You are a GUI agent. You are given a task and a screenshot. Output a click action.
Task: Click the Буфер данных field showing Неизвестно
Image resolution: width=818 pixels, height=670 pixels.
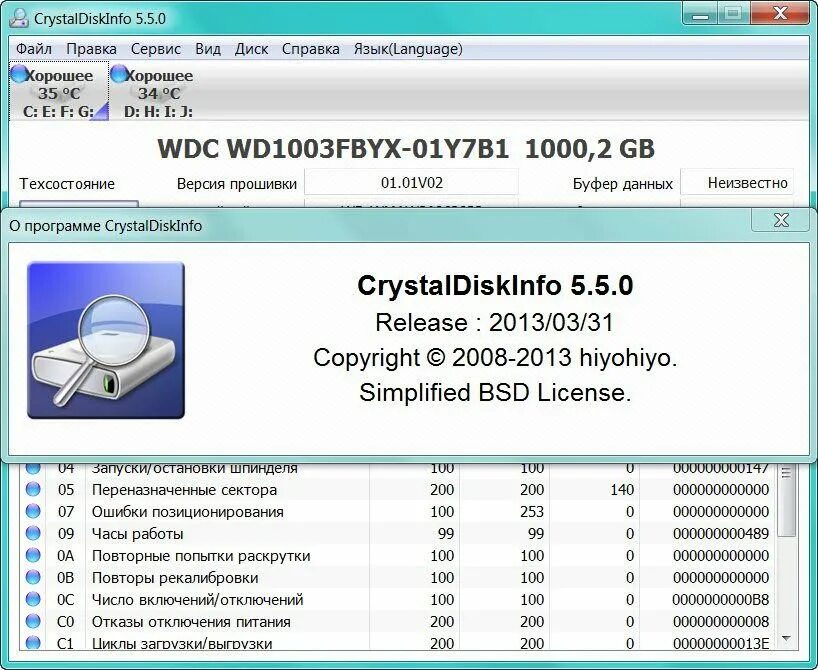[738, 183]
